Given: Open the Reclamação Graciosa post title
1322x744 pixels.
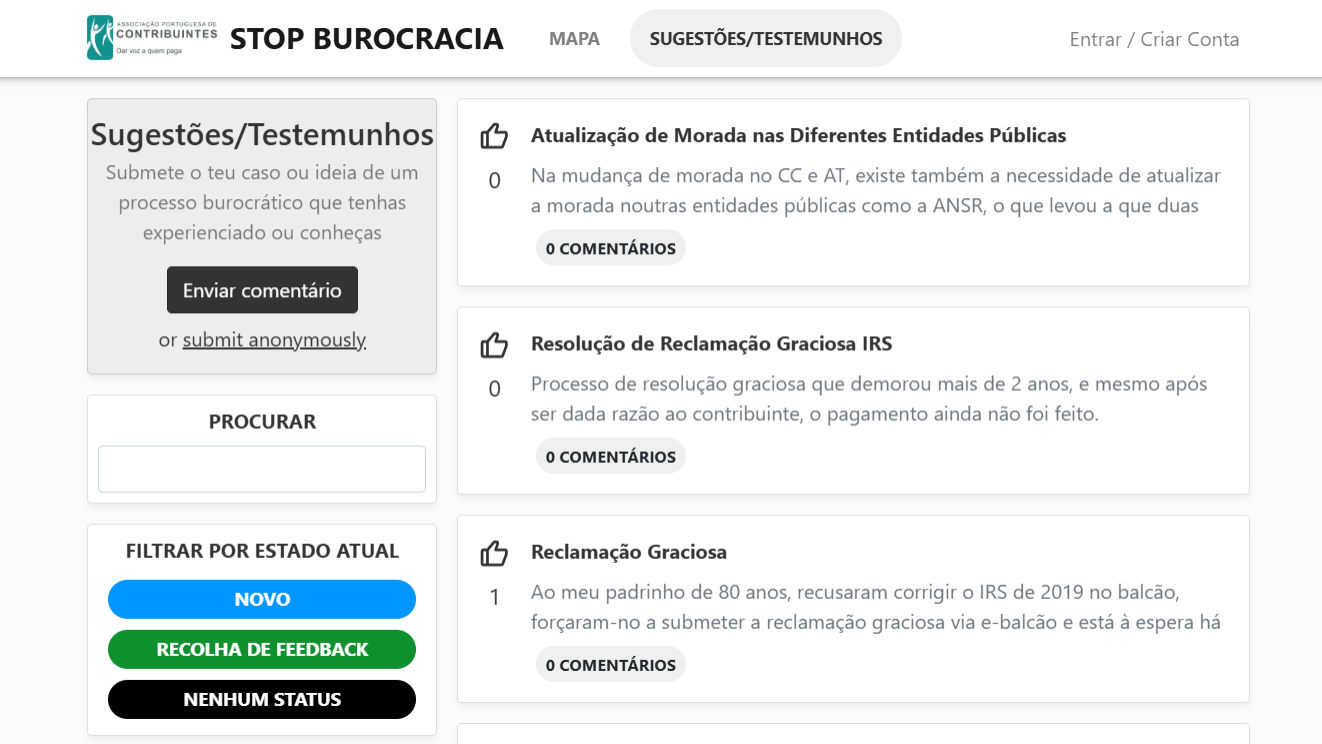Looking at the screenshot, I should (x=628, y=552).
